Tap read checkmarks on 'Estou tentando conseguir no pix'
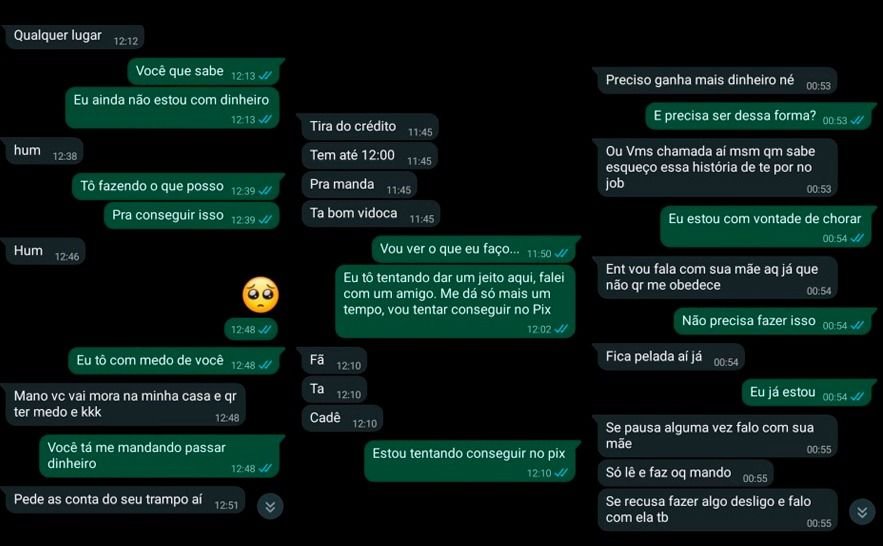The image size is (883, 546). coord(561,473)
